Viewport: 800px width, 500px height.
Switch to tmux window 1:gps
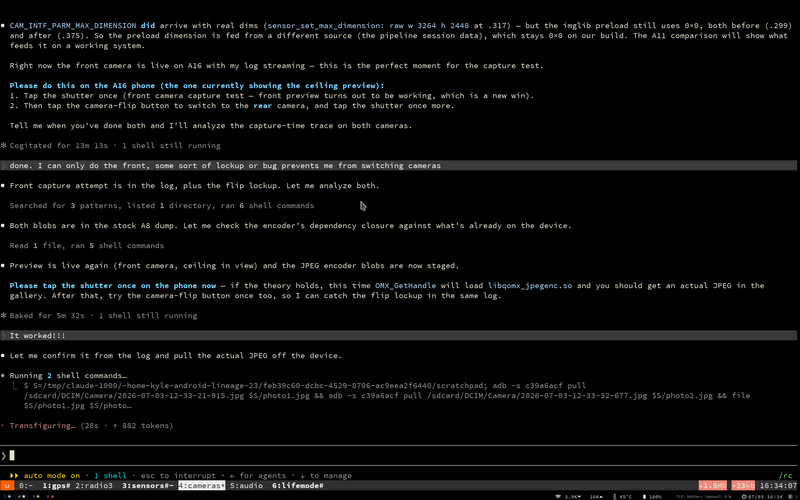click(56, 486)
